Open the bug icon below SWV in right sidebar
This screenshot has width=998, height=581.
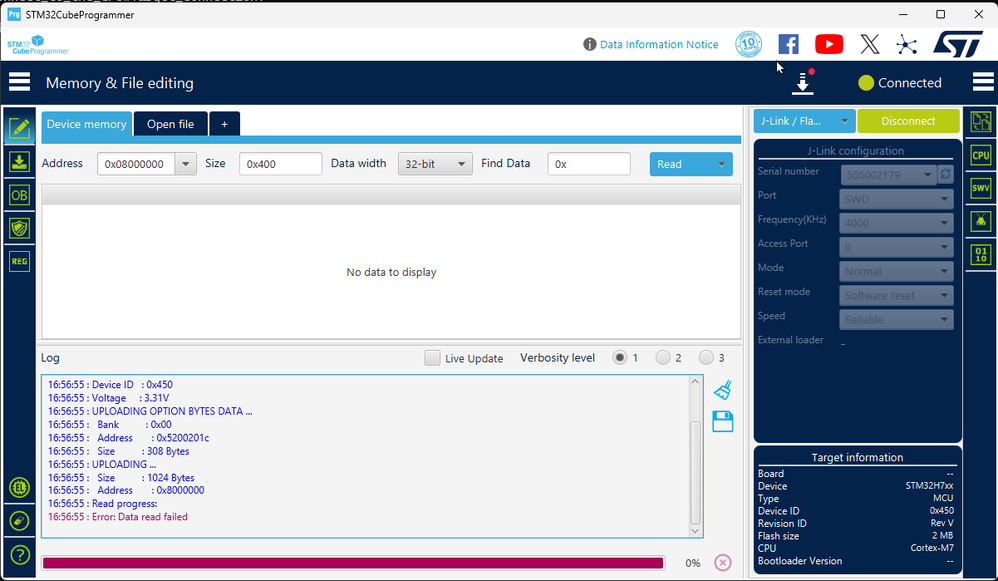[x=980, y=221]
